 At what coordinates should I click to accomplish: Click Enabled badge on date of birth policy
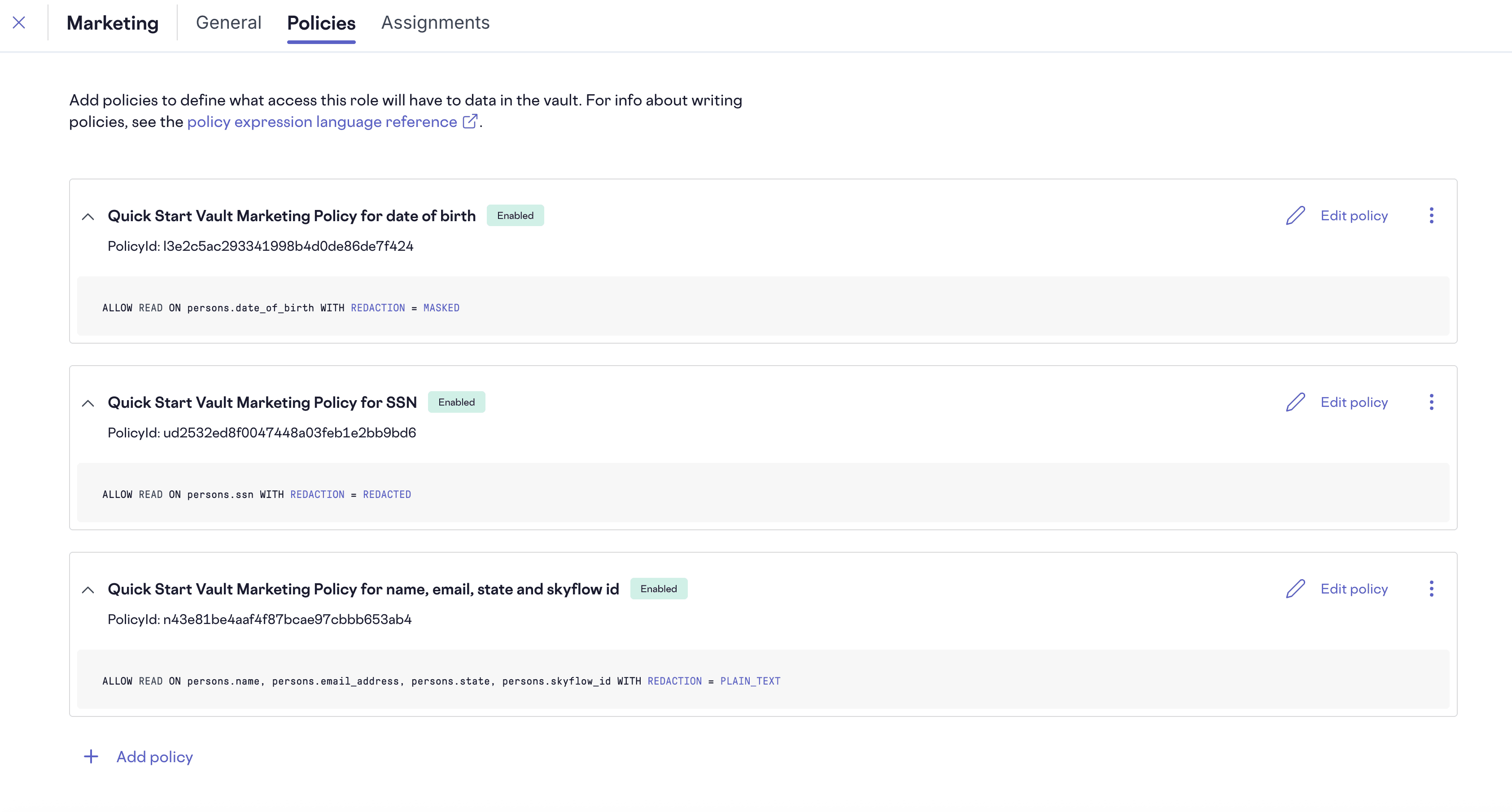pyautogui.click(x=515, y=215)
